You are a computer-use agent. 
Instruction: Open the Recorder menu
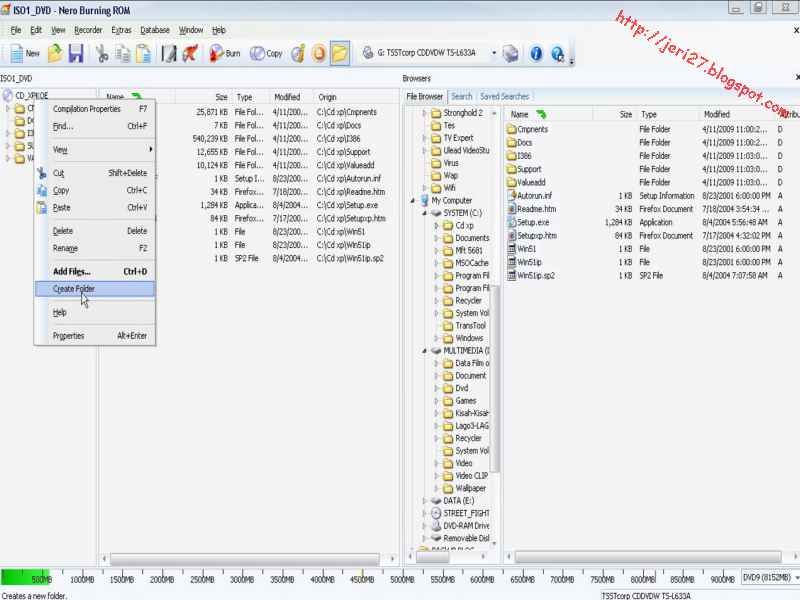click(88, 30)
